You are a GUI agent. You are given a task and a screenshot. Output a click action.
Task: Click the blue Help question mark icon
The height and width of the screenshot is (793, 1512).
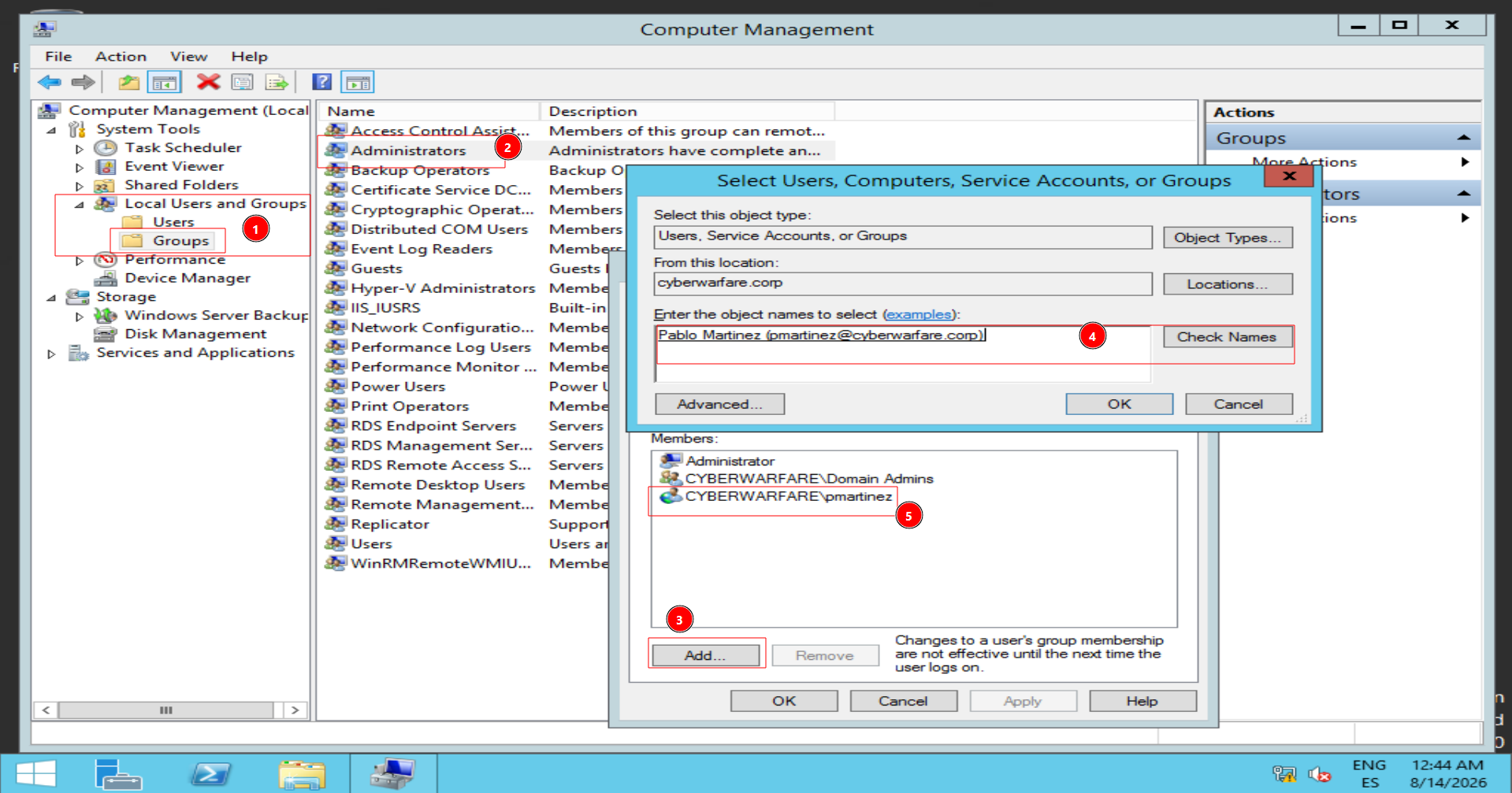321,82
